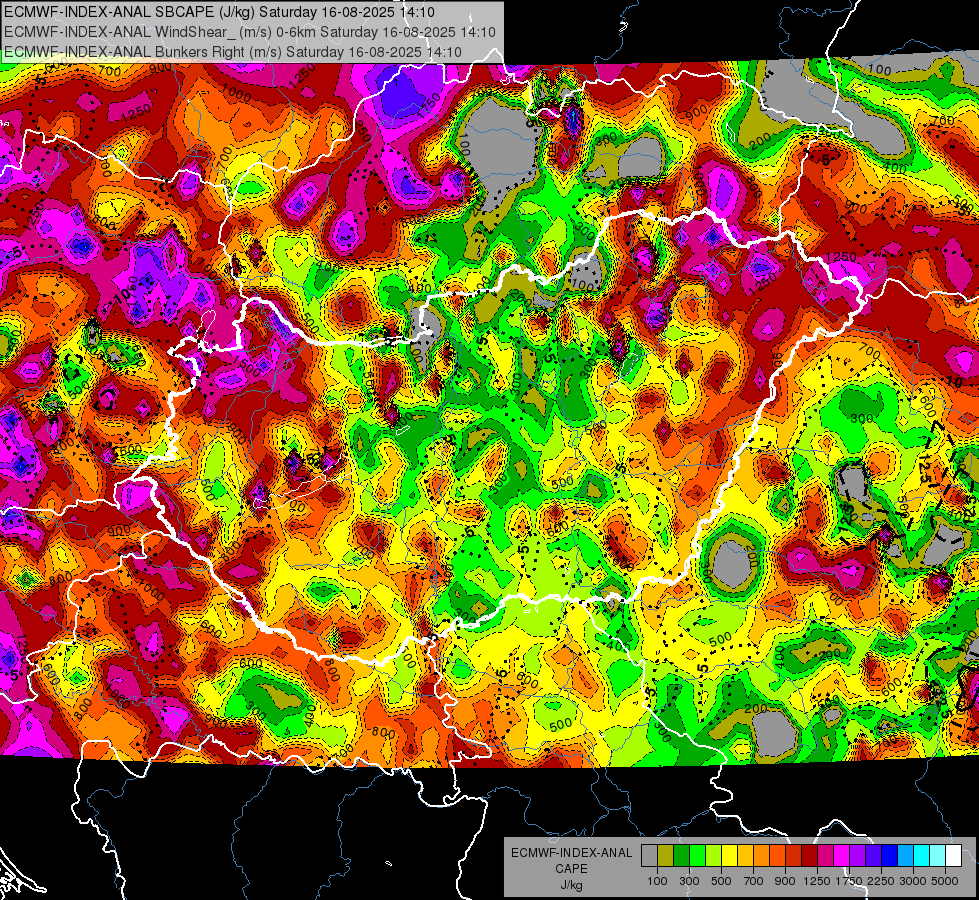Click the 300 legend value
The image size is (979, 900).
tap(689, 881)
